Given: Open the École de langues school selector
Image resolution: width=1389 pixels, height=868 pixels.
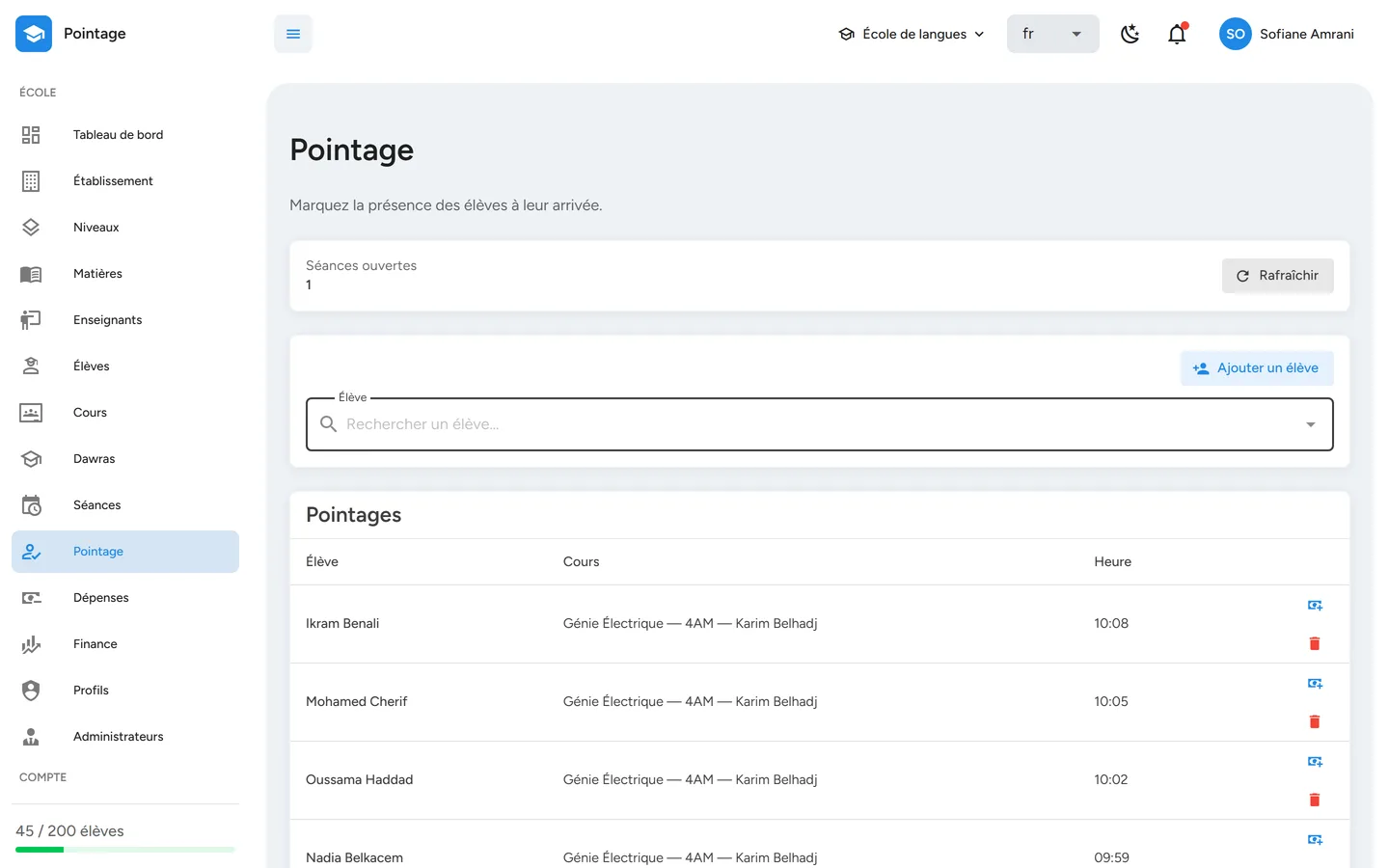Looking at the screenshot, I should click(912, 34).
